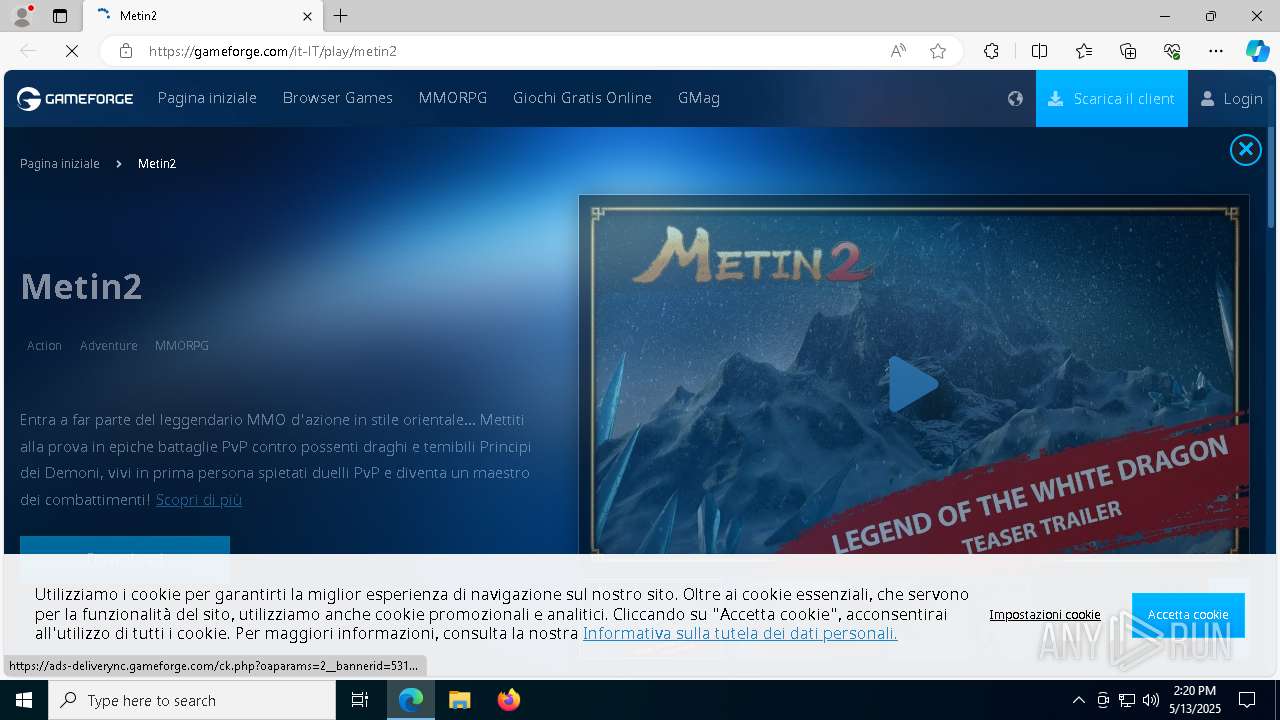Launch Firefox from taskbar

click(x=508, y=700)
